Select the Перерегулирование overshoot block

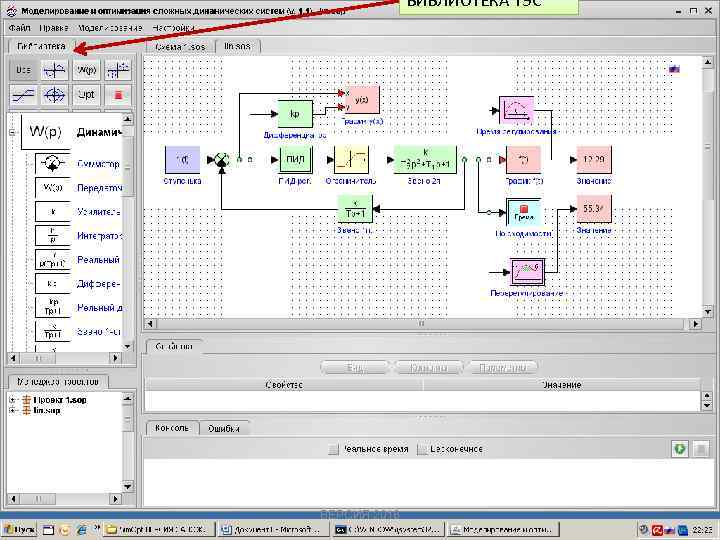[x=528, y=272]
